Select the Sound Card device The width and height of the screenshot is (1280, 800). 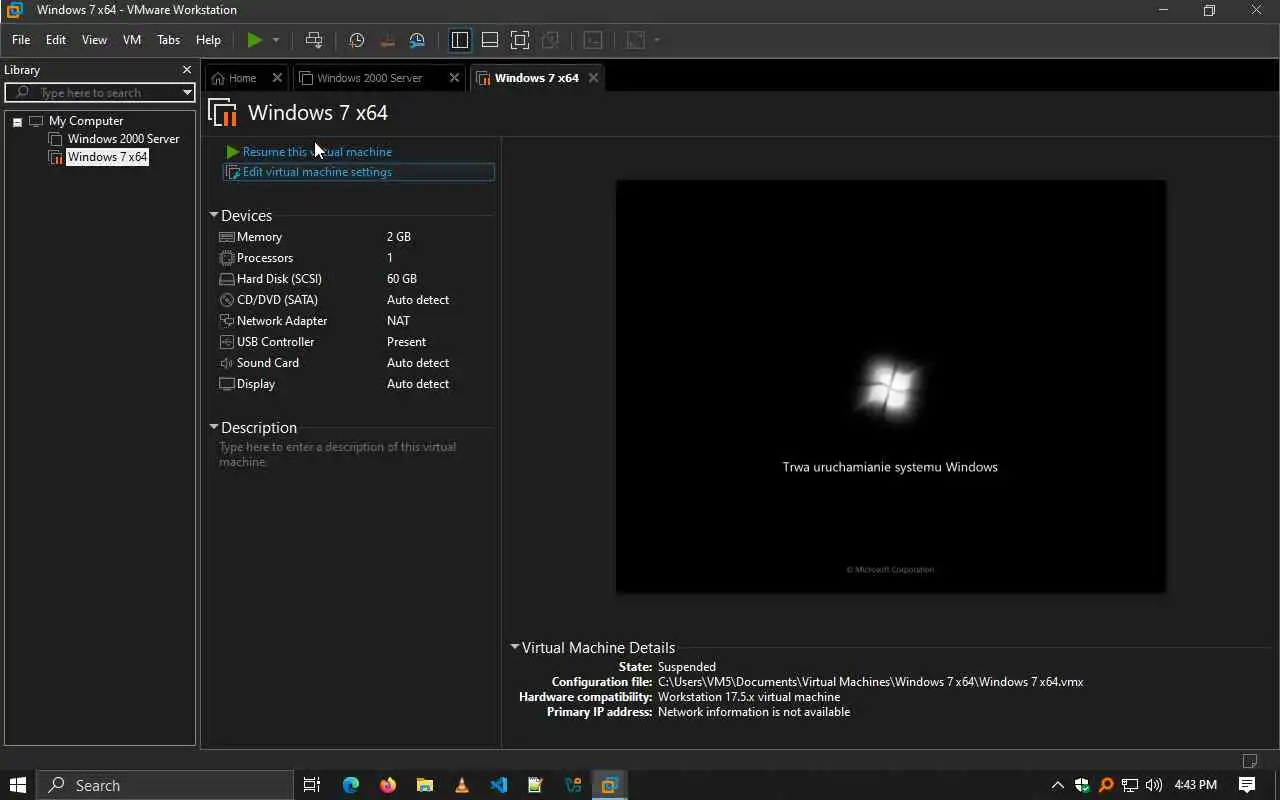pyautogui.click(x=355, y=363)
